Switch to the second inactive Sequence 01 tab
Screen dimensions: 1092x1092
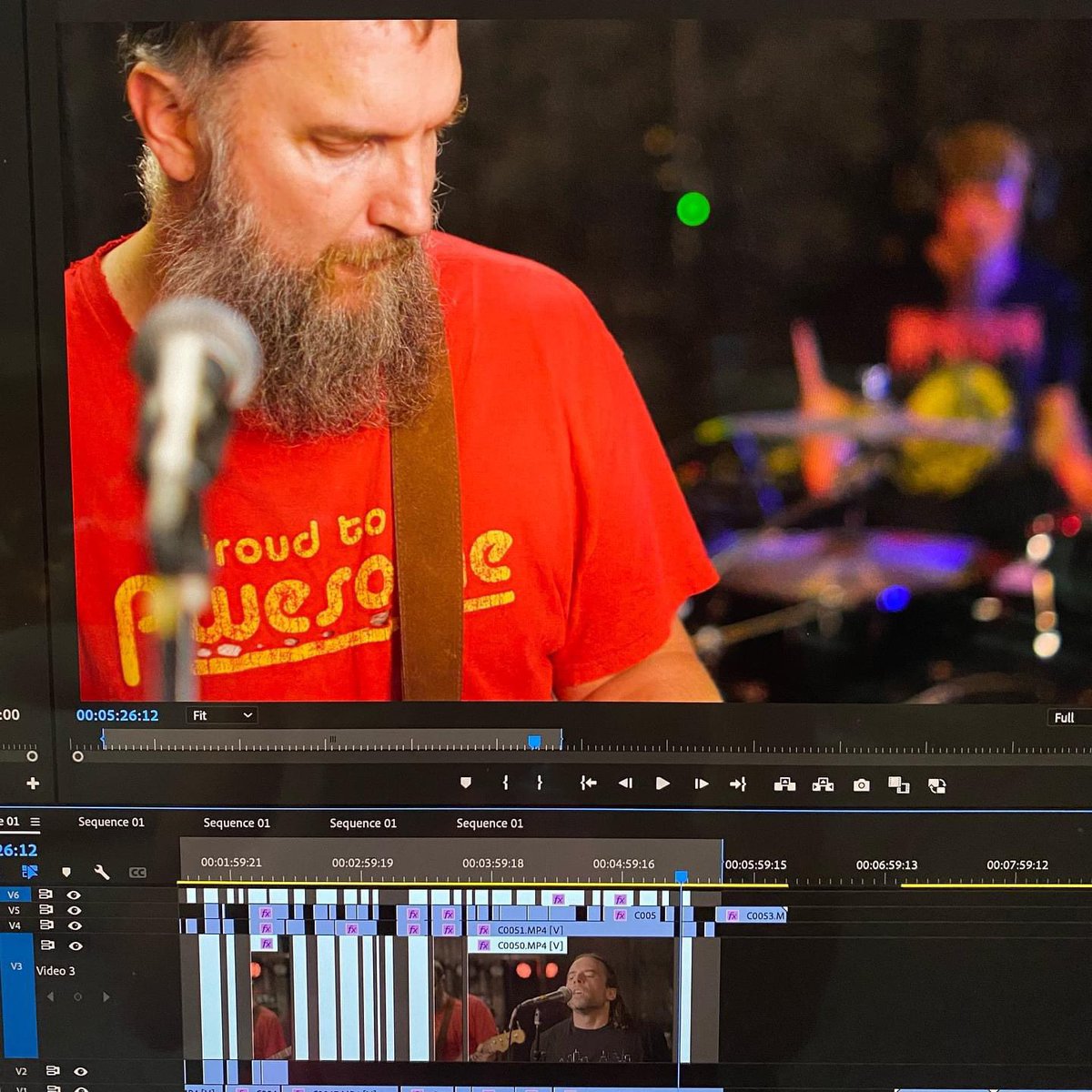click(237, 823)
